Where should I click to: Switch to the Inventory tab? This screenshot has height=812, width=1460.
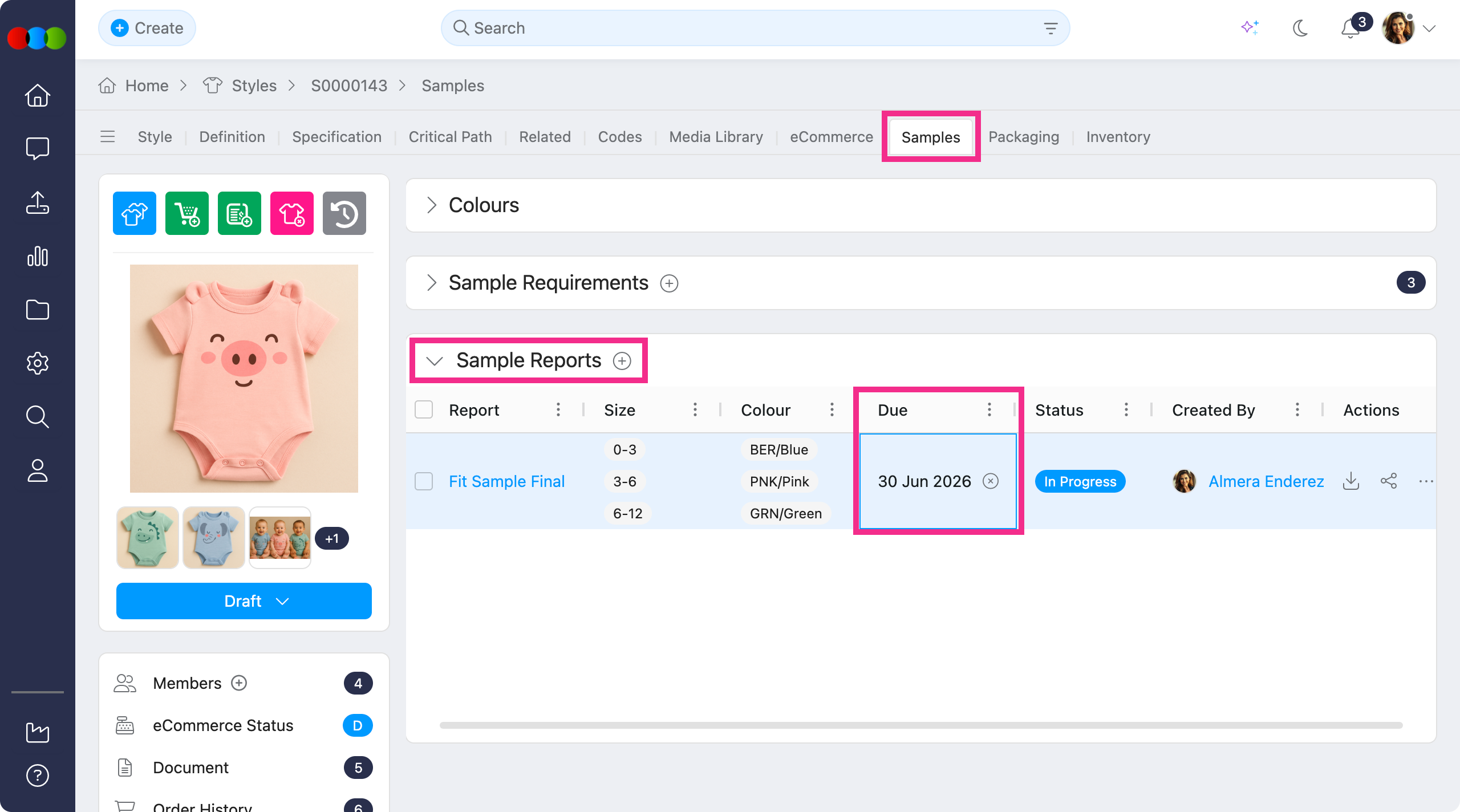tap(1118, 137)
